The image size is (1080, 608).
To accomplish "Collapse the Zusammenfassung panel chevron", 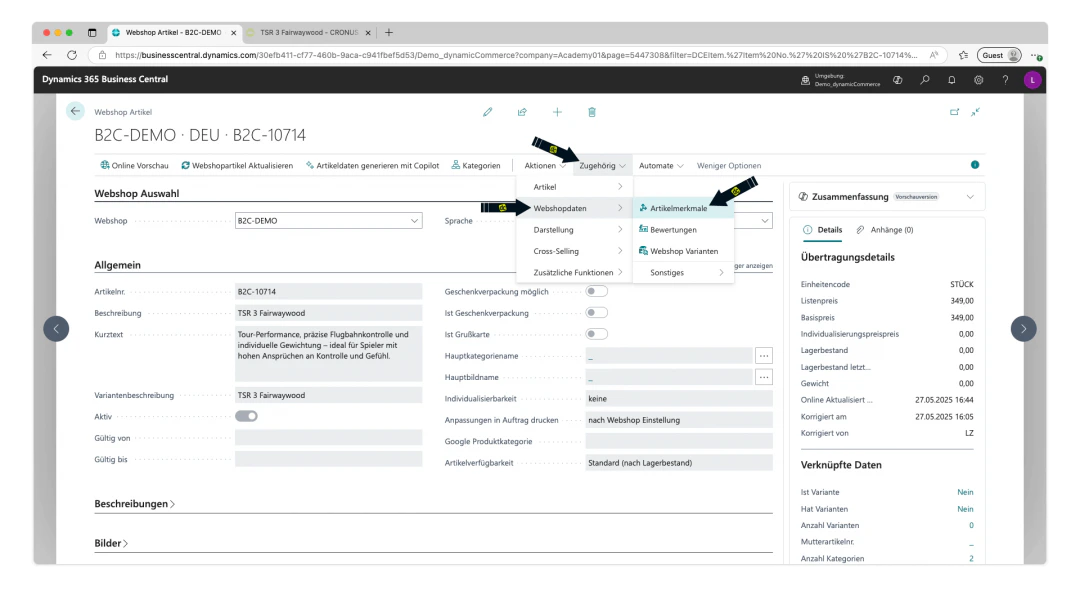I will point(970,197).
